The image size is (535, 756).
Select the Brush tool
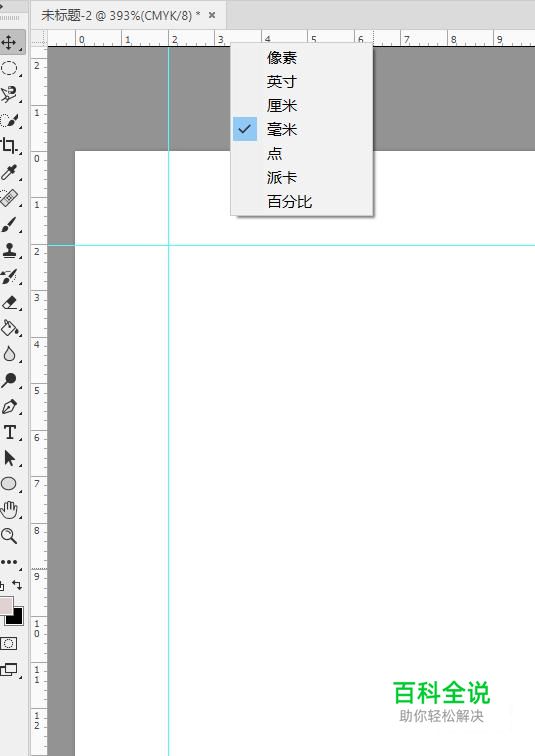[x=10, y=224]
